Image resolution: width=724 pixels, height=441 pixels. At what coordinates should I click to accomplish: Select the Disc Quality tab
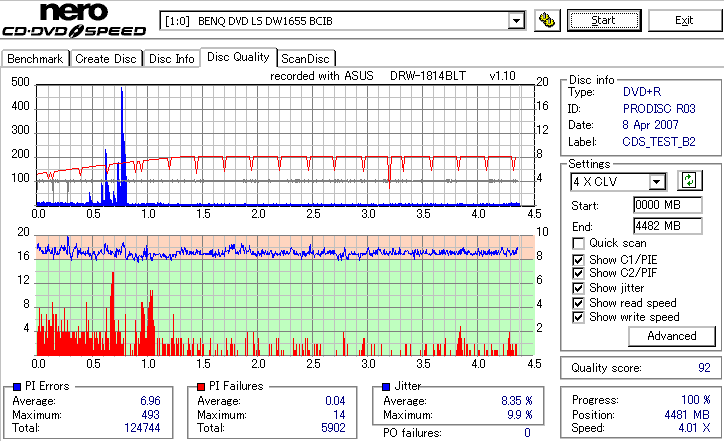tap(238, 57)
